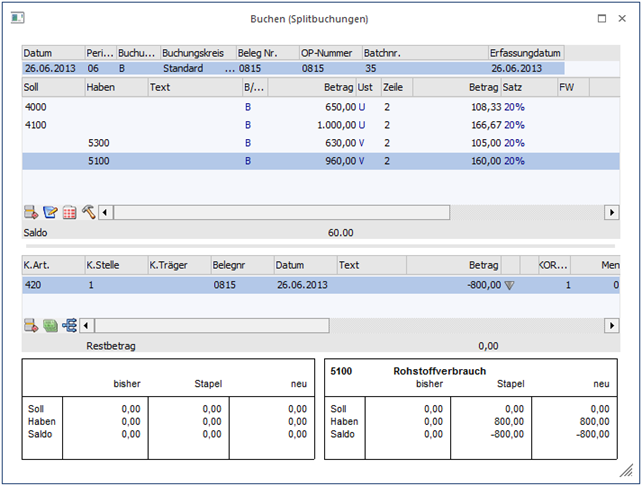This screenshot has width=642, height=486.
Task: Click the edit pencil icon below the bookings table
Action: (x=50, y=212)
